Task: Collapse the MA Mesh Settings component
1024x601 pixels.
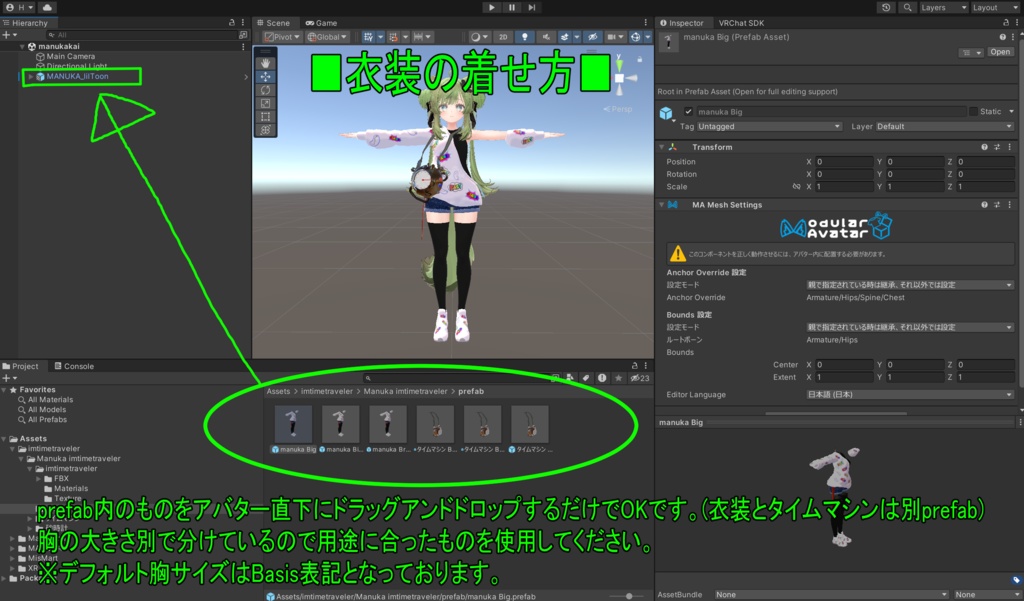Action: pyautogui.click(x=662, y=204)
